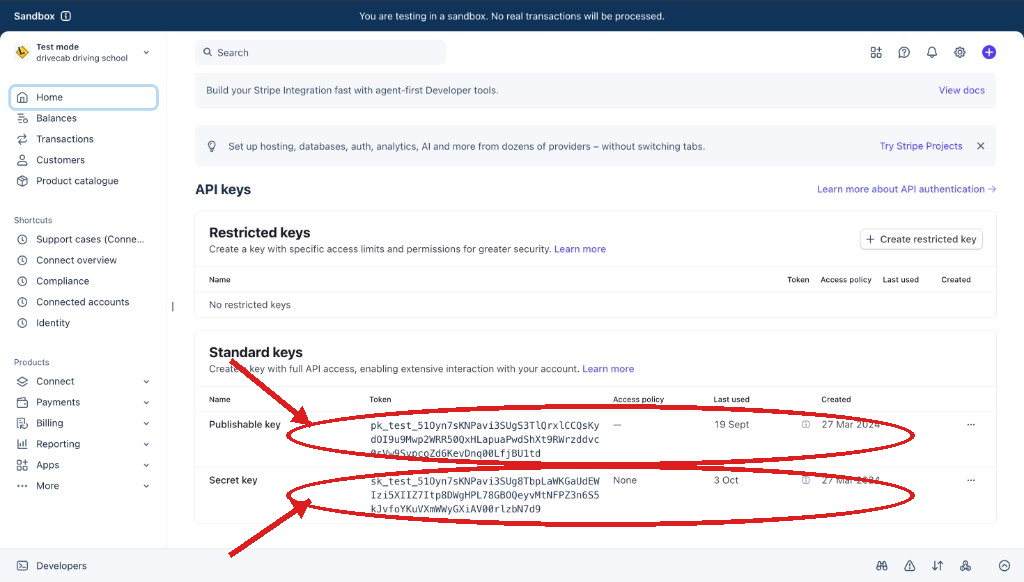The width and height of the screenshot is (1024, 582).
Task: Click the Sandbox info icon
Action: click(x=66, y=16)
